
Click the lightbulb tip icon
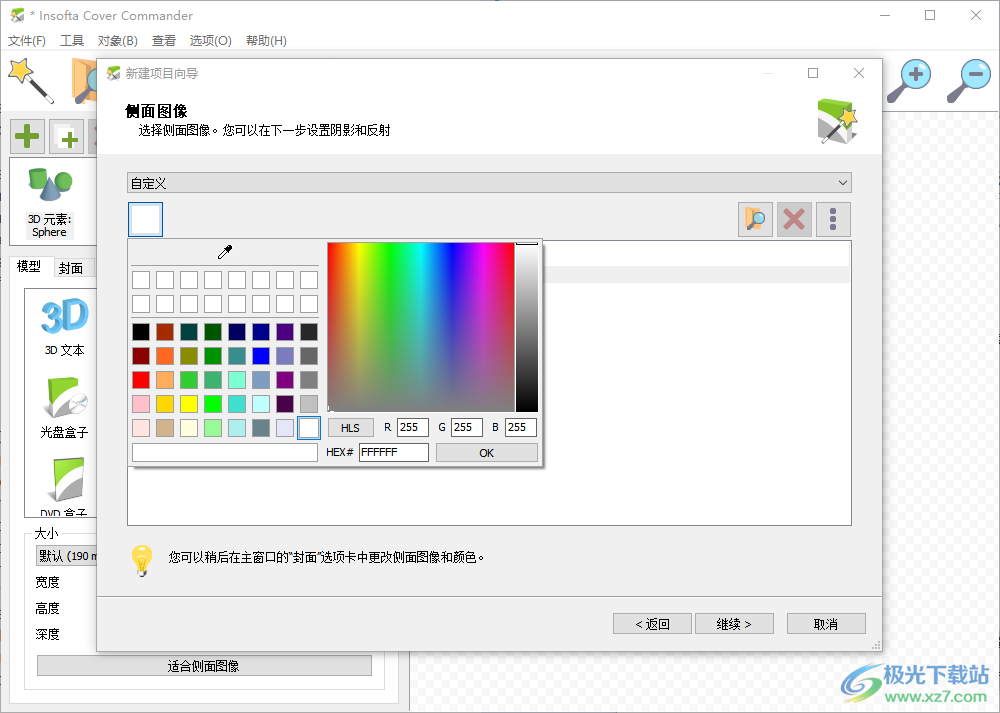click(142, 560)
